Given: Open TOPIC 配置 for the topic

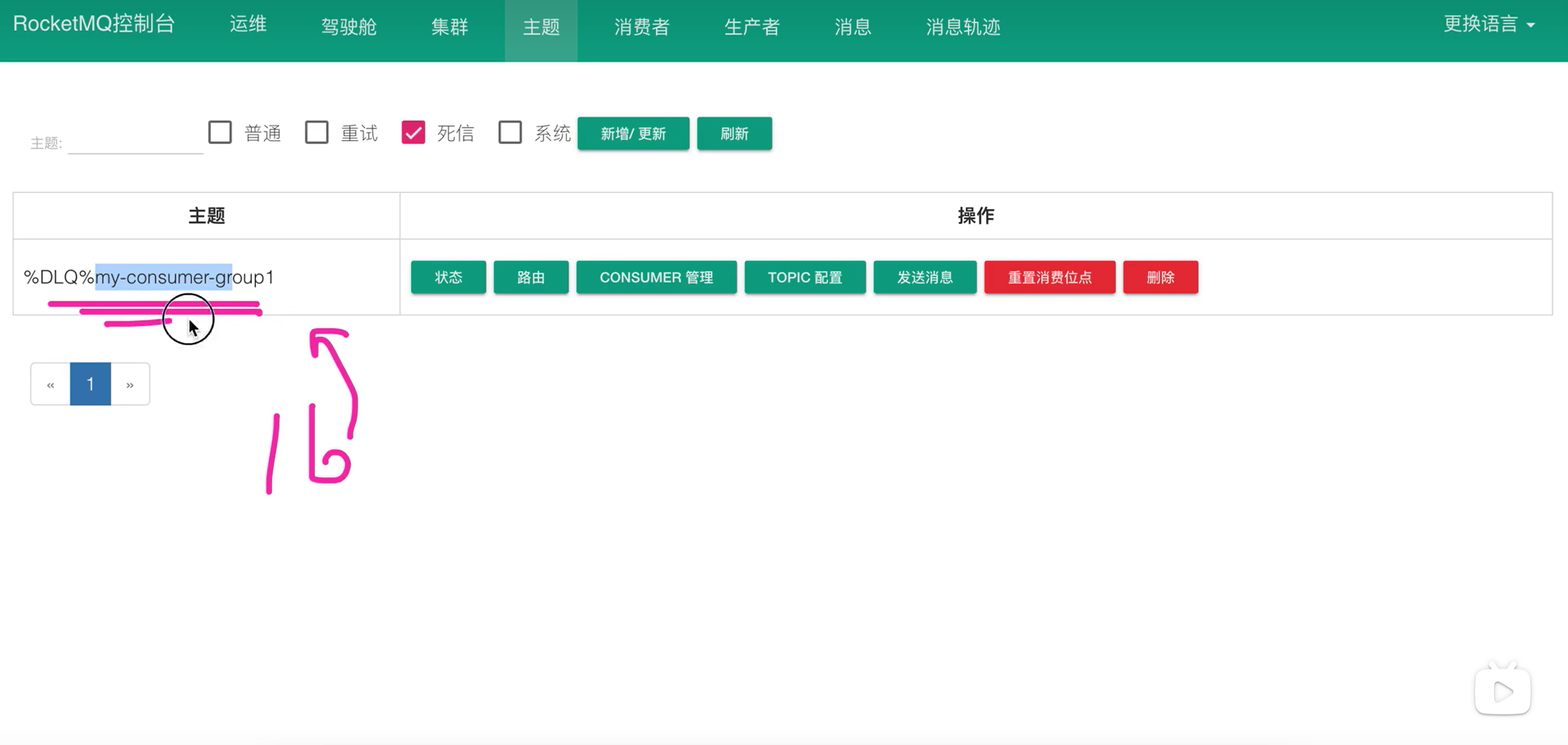Looking at the screenshot, I should tap(805, 277).
